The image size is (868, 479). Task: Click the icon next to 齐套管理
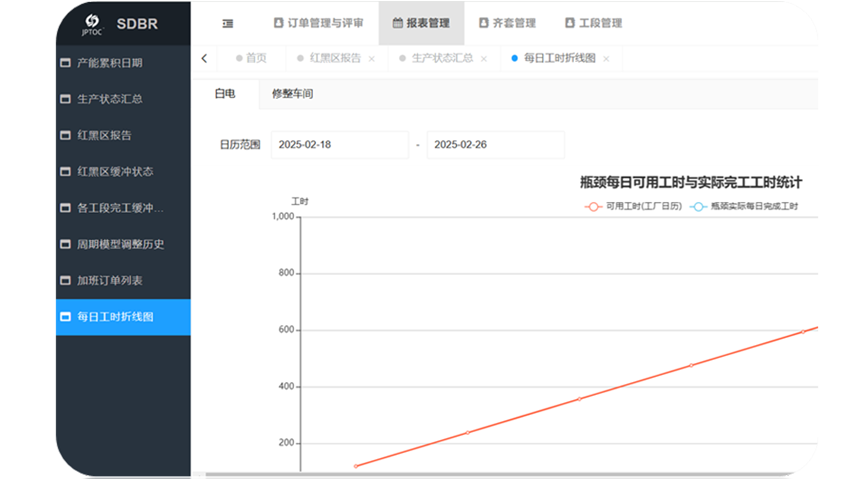tap(484, 23)
